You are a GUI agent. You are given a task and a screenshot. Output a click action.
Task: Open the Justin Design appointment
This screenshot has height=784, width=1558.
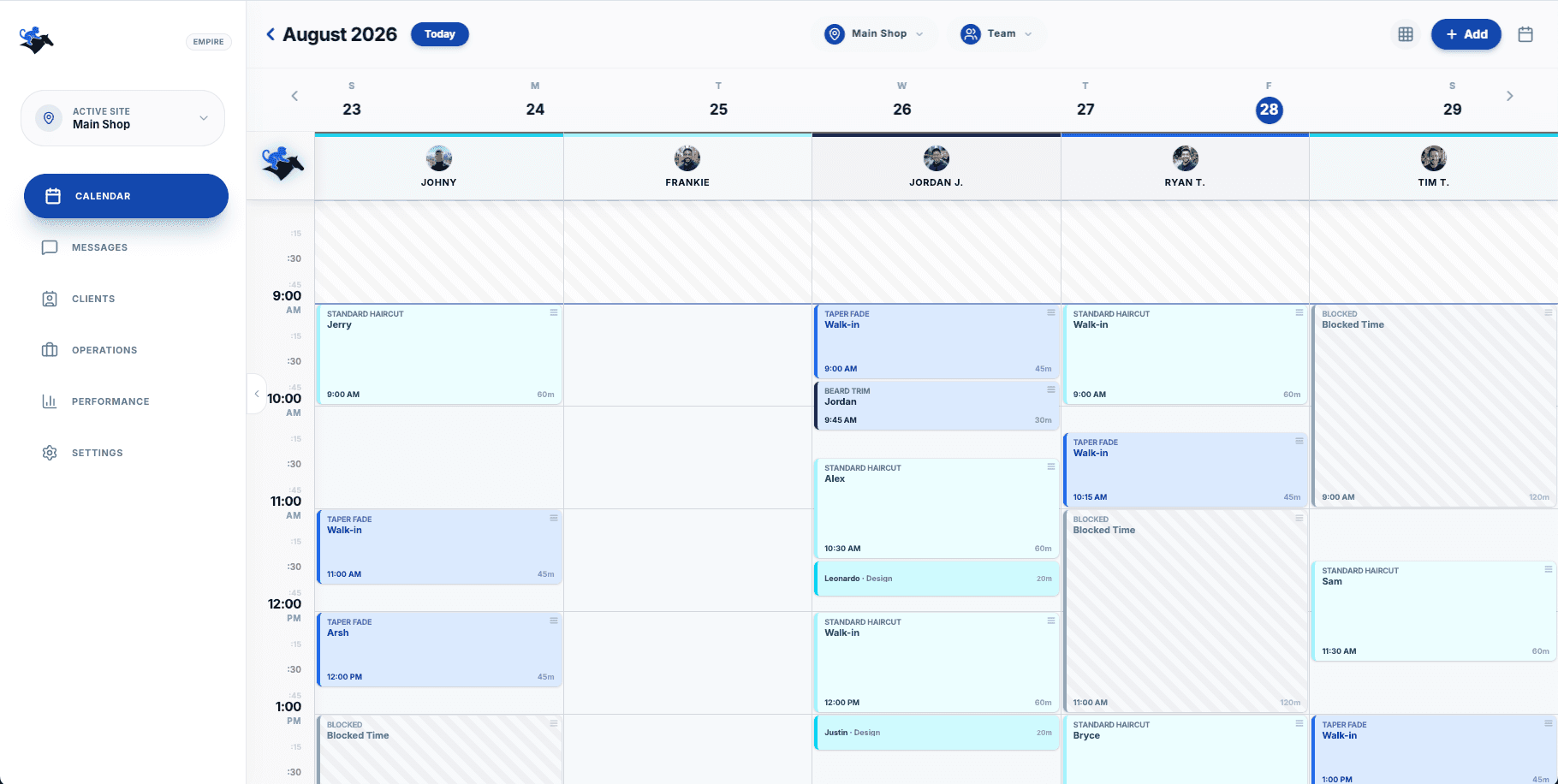(937, 733)
